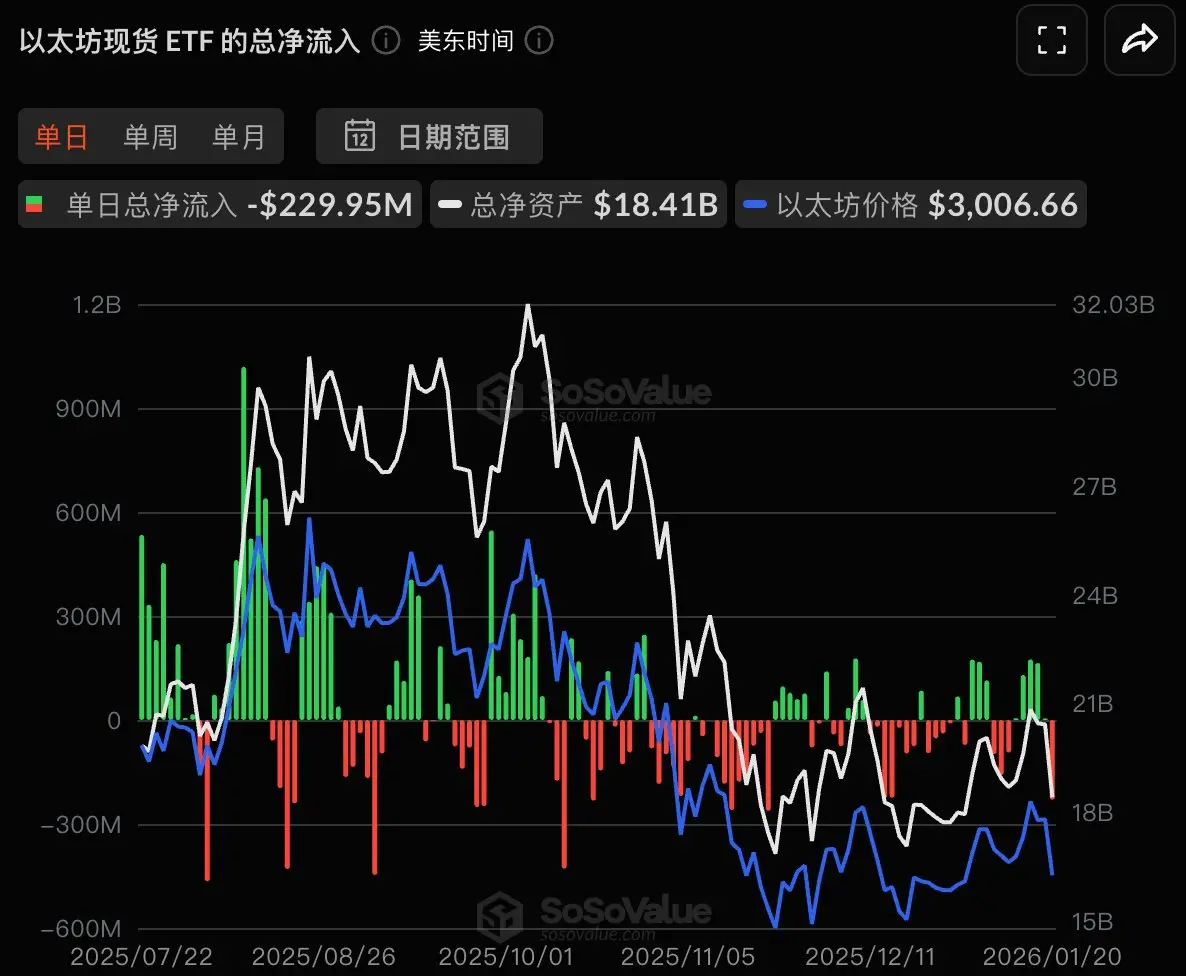This screenshot has width=1186, height=976.
Task: Open info icon beside the ETF net inflow title
Action: pyautogui.click(x=386, y=40)
